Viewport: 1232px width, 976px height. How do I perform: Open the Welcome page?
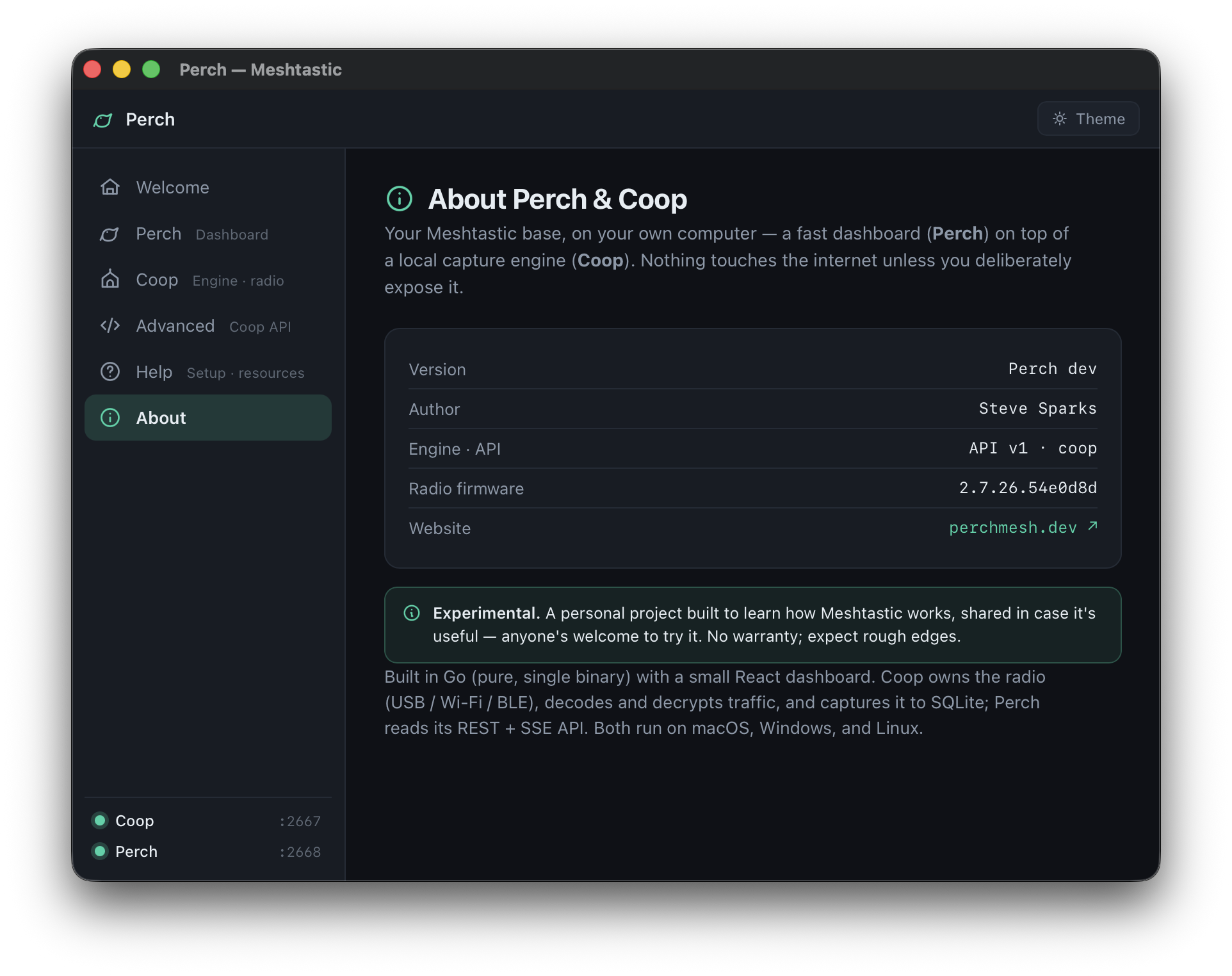tap(208, 187)
